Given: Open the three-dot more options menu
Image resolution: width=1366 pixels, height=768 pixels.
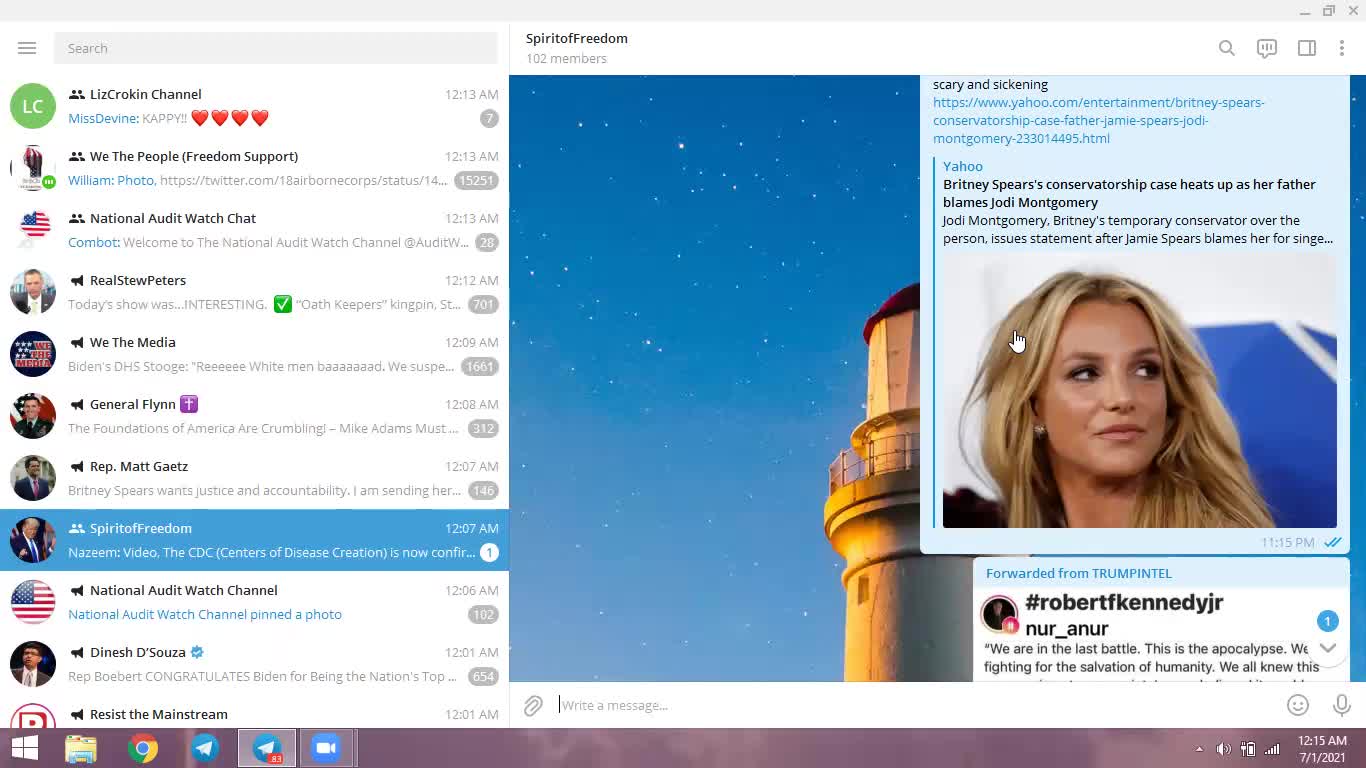Looking at the screenshot, I should 1342,48.
